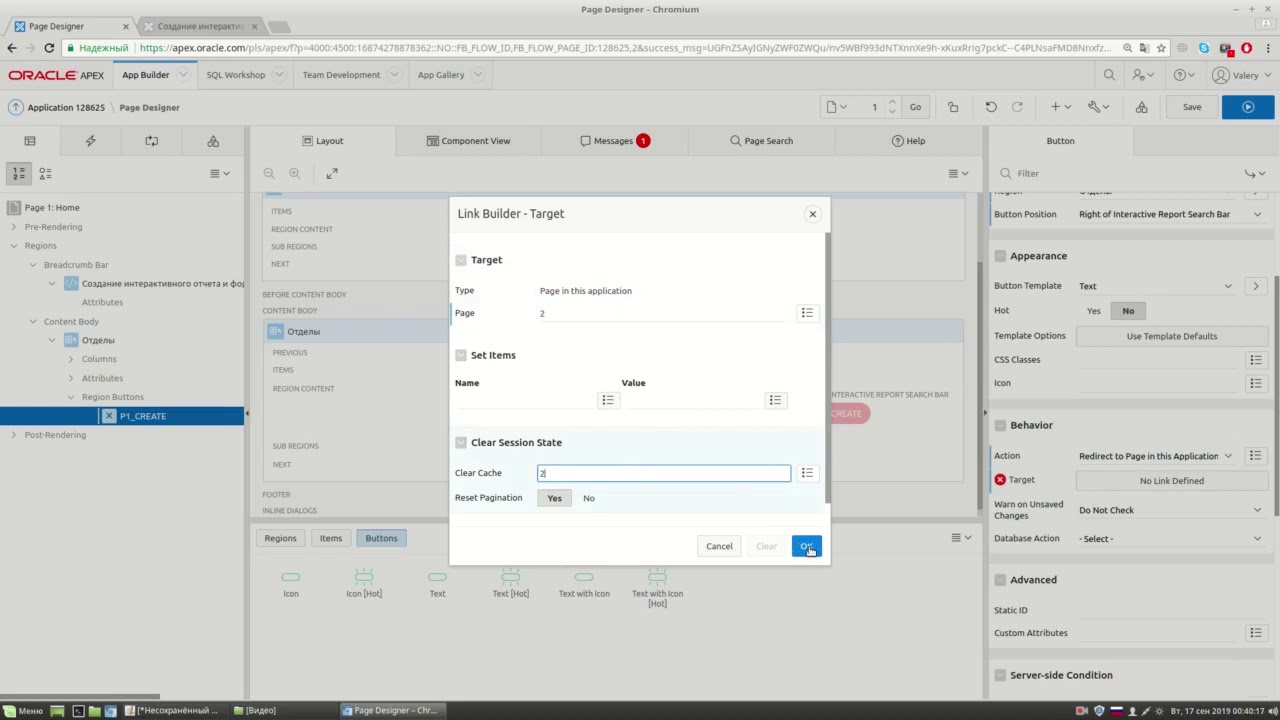Set Reset Pagination to Yes
Image resolution: width=1280 pixels, height=720 pixels.
pyautogui.click(x=554, y=498)
